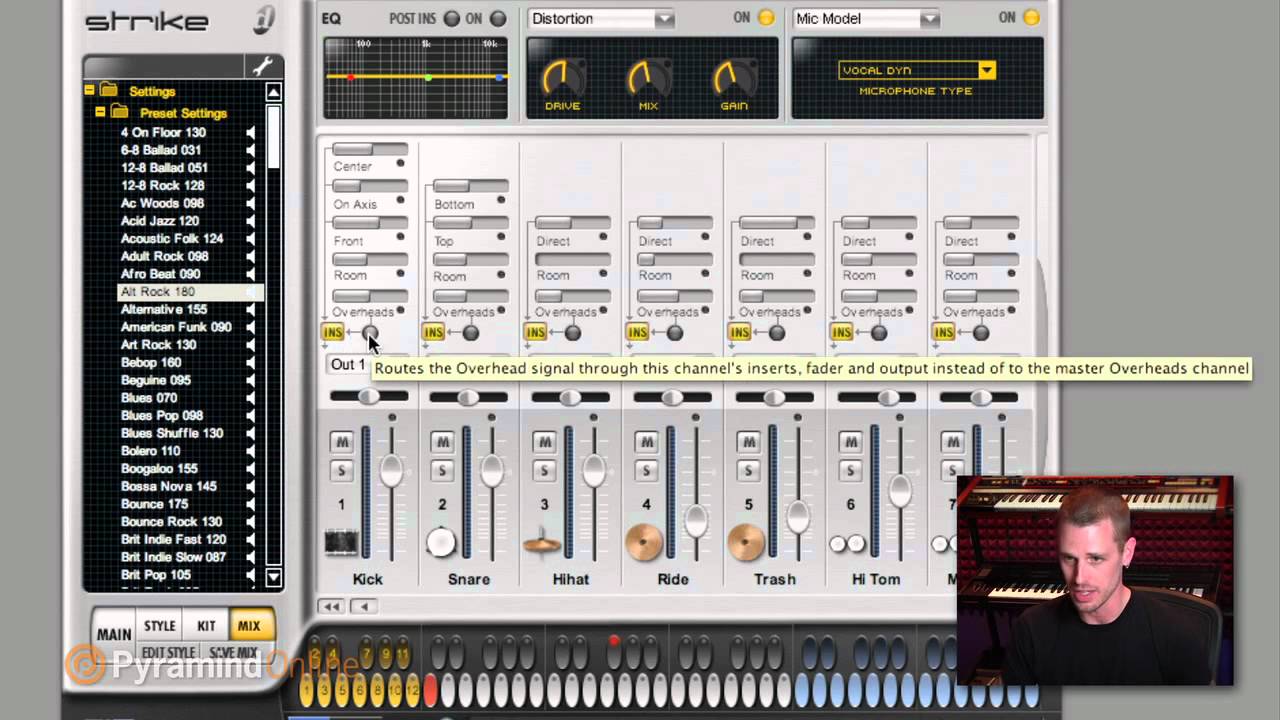Collapse the Preset Settings tree node

100,113
